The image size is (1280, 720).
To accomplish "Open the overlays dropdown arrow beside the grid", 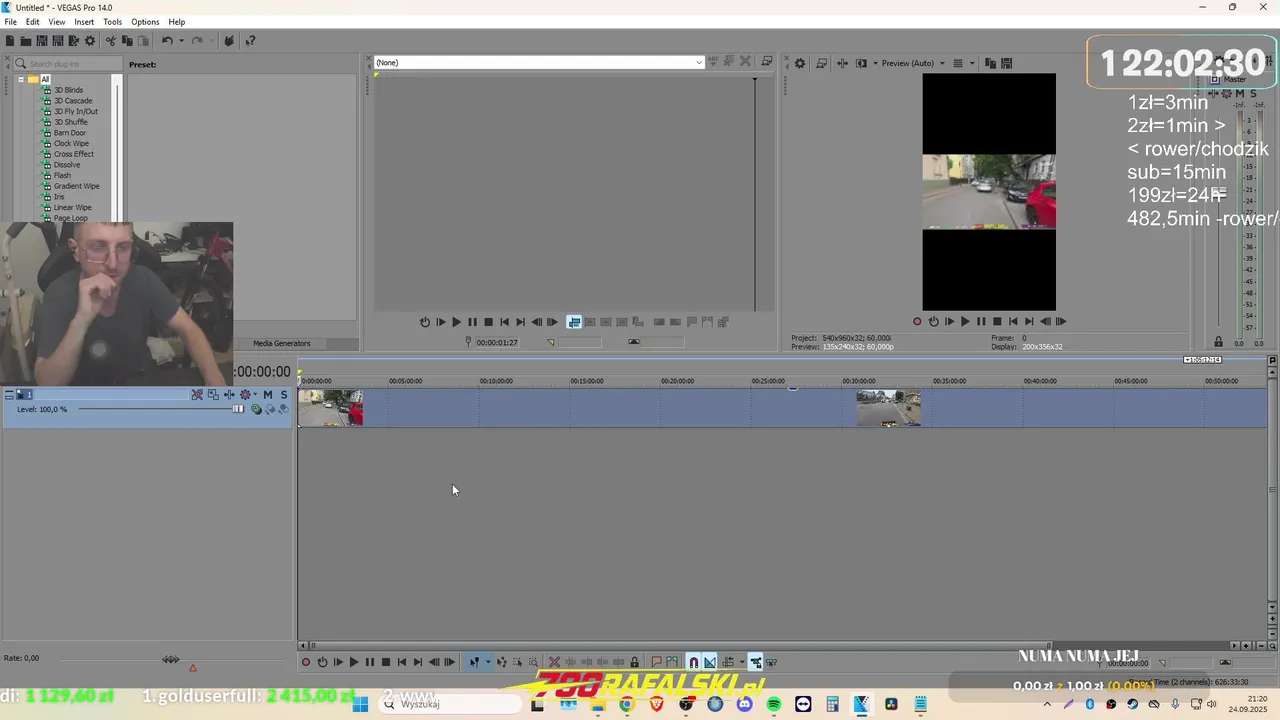I will [971, 63].
